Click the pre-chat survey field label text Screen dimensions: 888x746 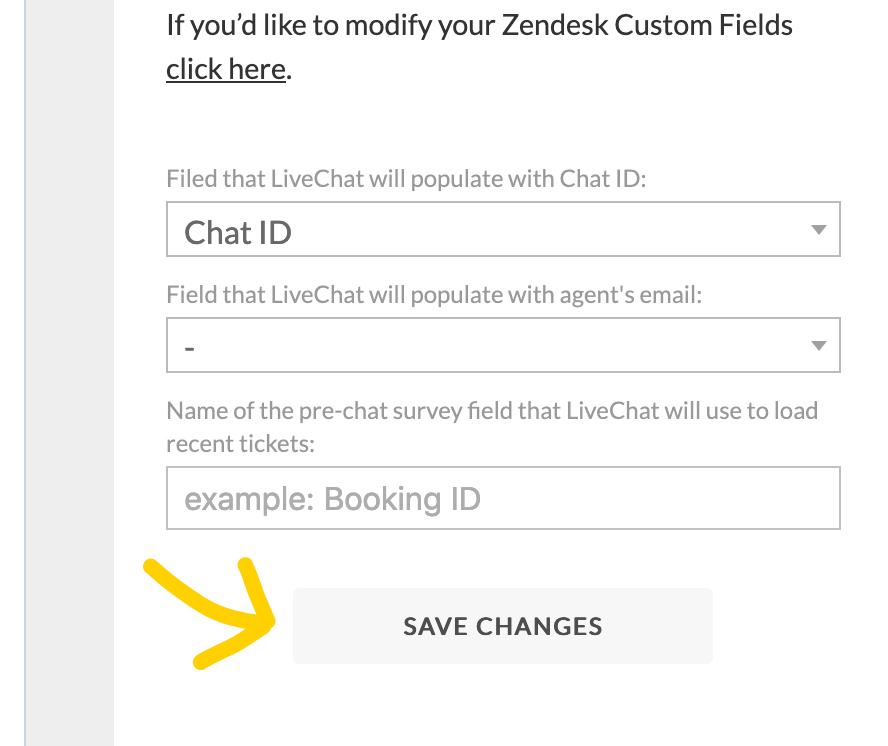tap(492, 427)
